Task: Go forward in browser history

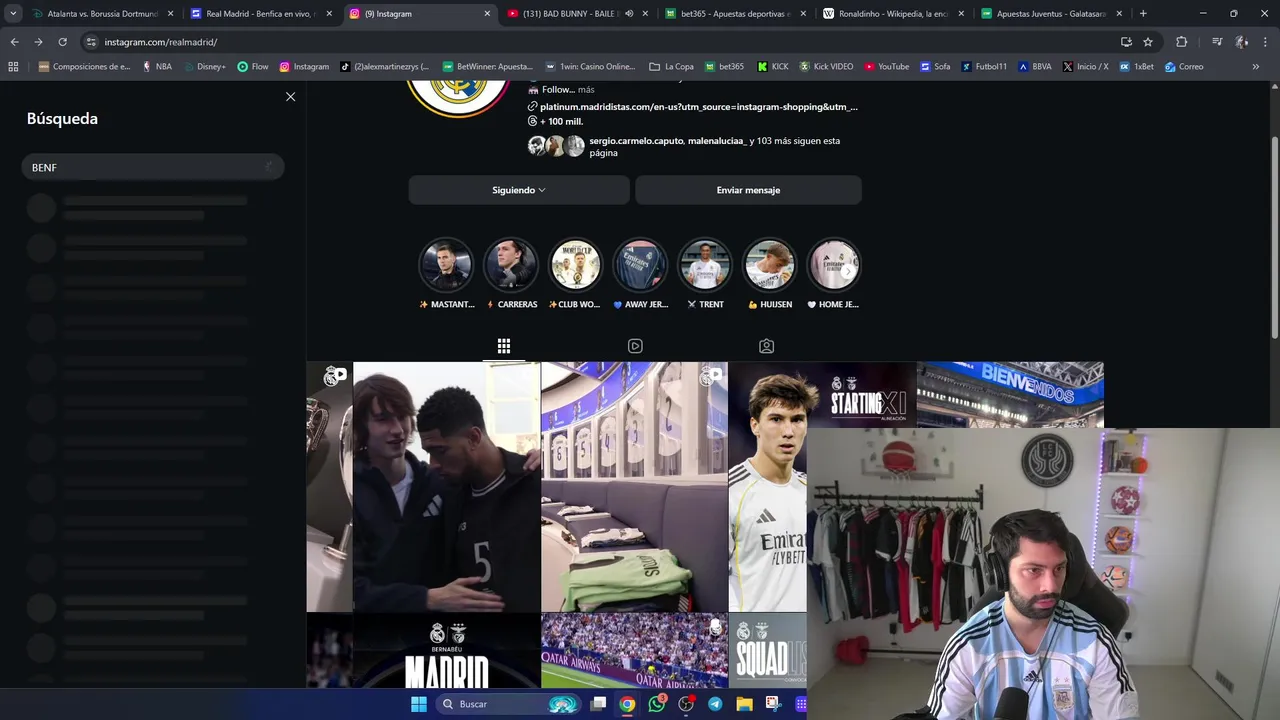Action: click(x=38, y=42)
